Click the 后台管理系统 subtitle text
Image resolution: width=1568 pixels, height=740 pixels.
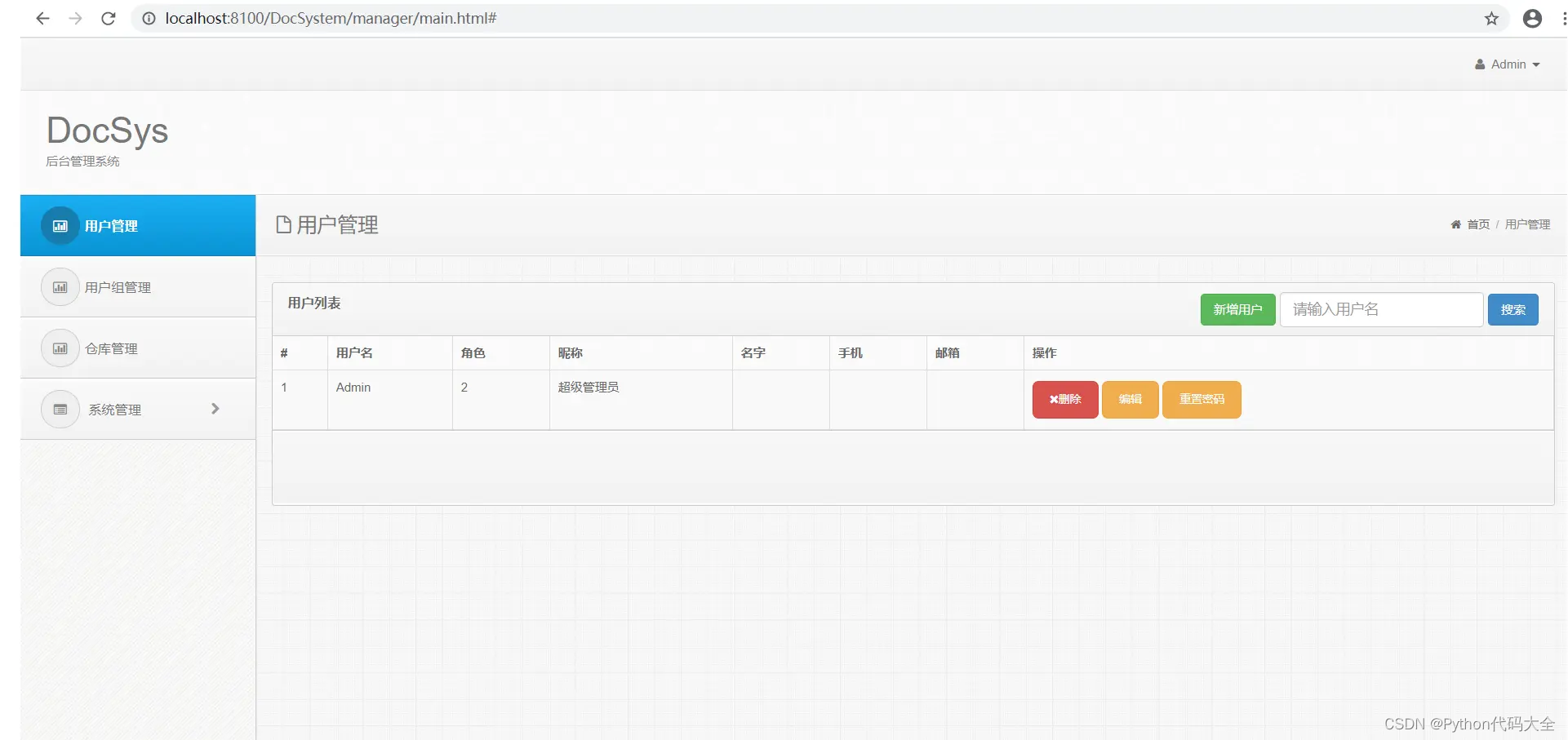(82, 162)
